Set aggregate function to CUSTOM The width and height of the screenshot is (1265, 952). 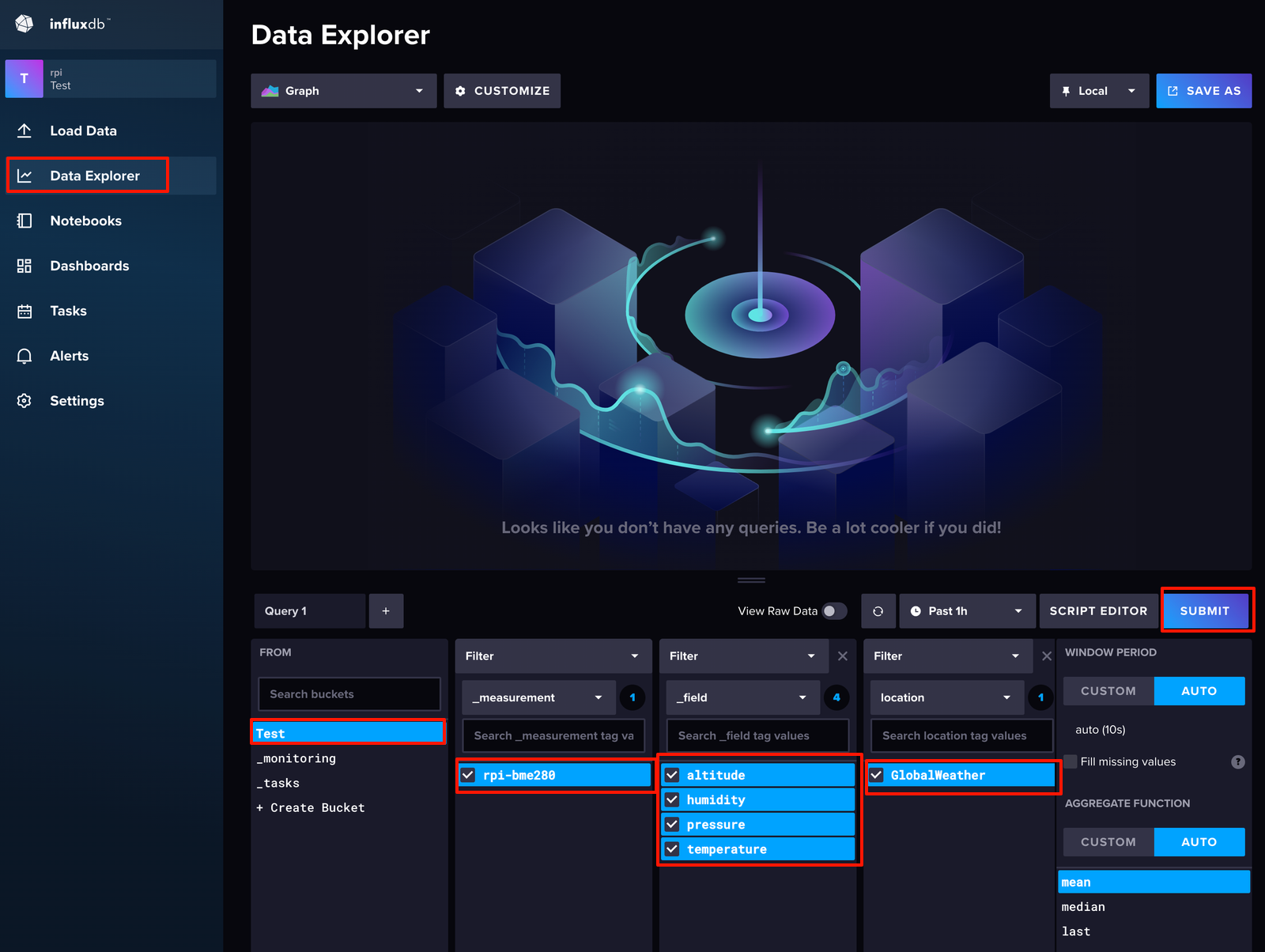(x=1108, y=842)
